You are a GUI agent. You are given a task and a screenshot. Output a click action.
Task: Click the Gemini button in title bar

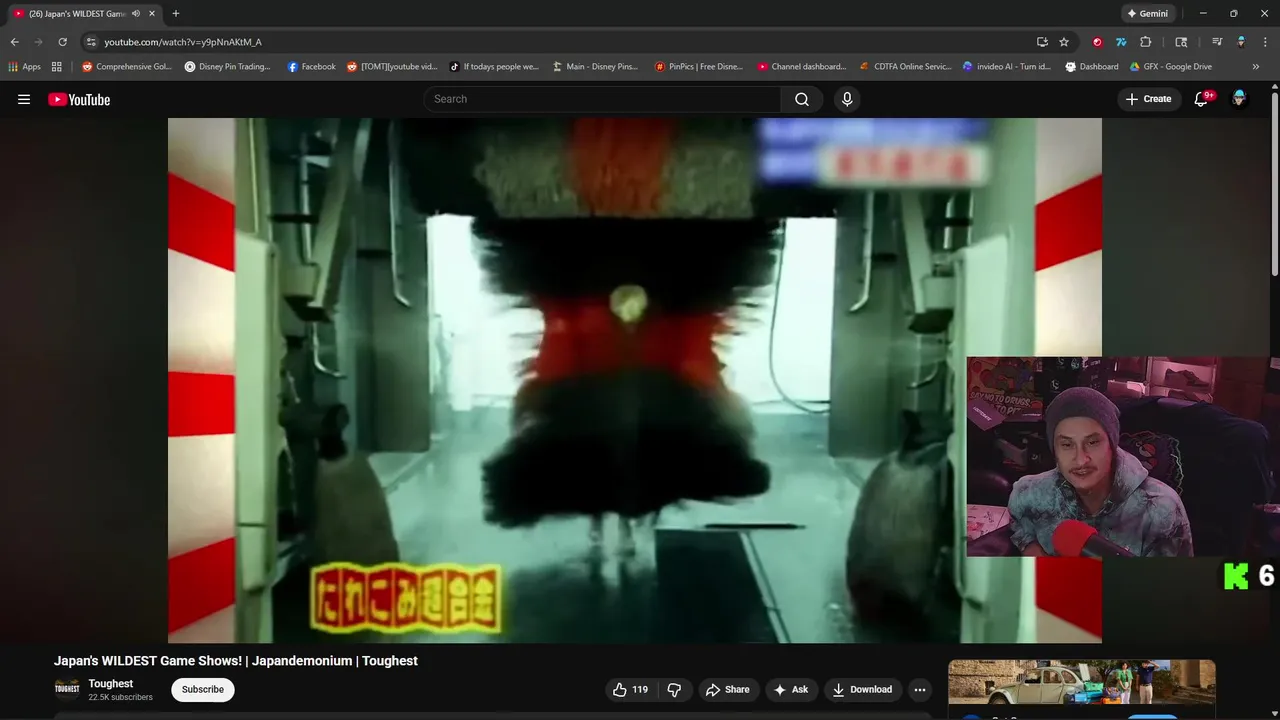point(1147,14)
